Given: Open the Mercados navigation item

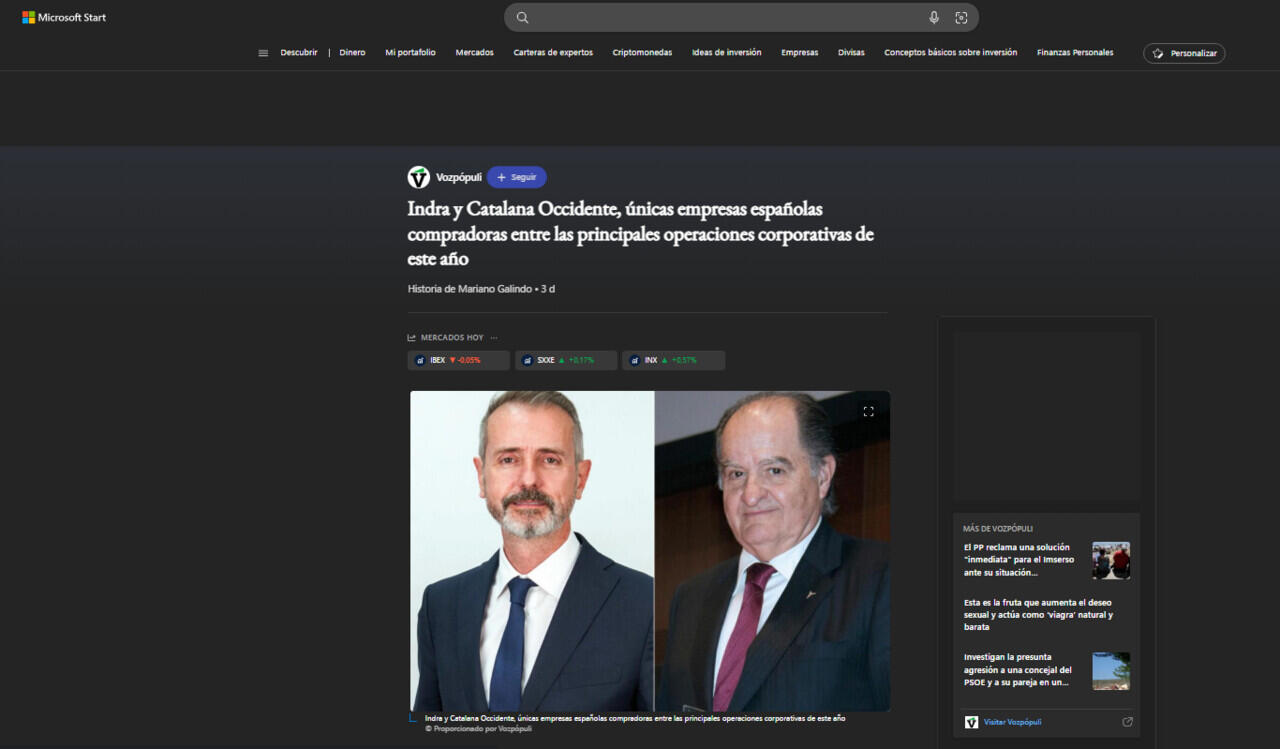Looking at the screenshot, I should 474,53.
